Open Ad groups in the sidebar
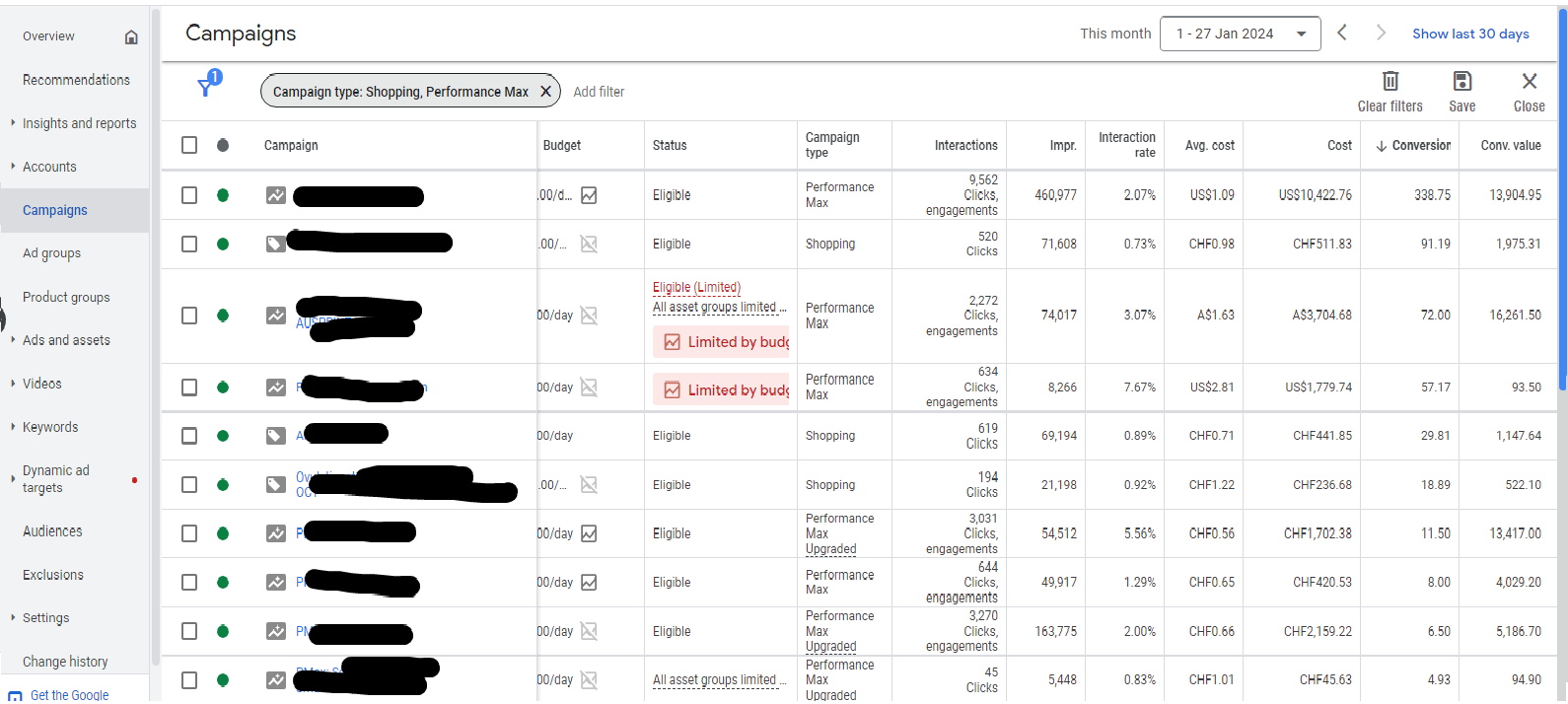 [52, 253]
